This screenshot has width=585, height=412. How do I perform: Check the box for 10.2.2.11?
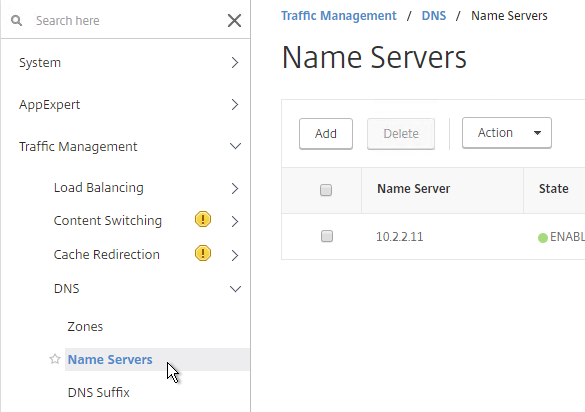pyautogui.click(x=327, y=236)
